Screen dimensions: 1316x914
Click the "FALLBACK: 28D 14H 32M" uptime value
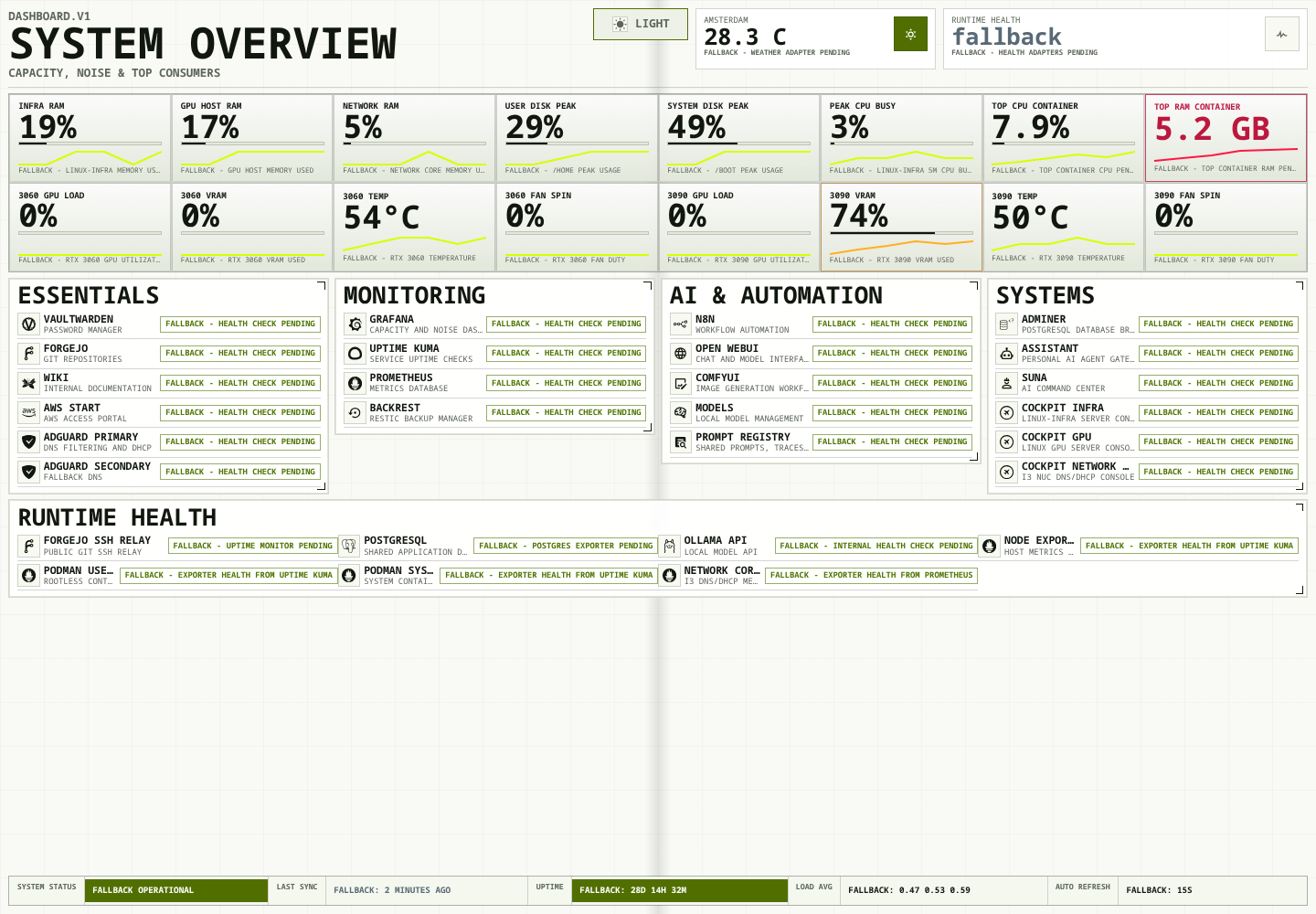679,890
